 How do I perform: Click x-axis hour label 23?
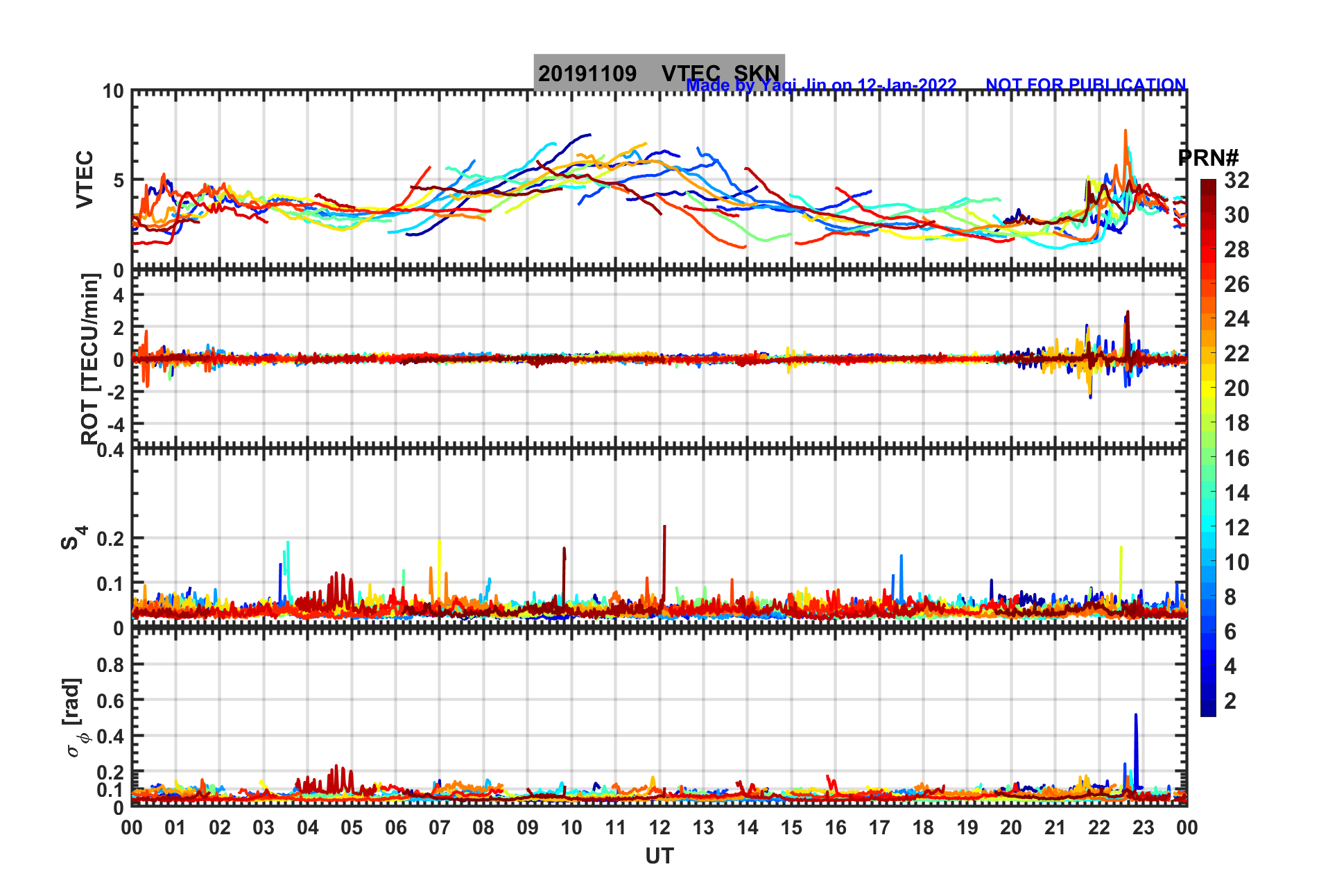pos(1144,827)
